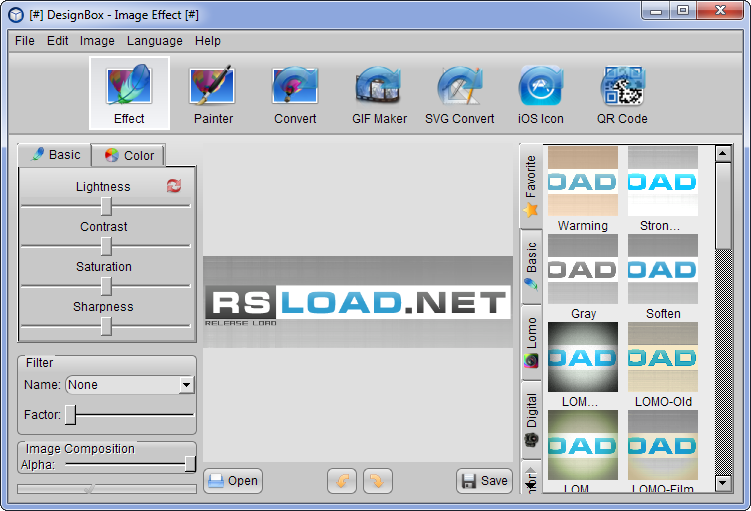Close the DesignBox window
Viewport: 751px width, 511px height.
tap(720, 11)
